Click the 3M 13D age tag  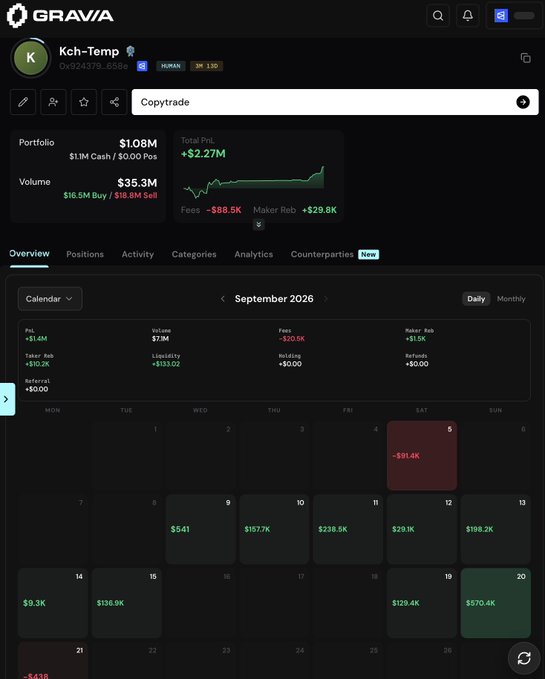tap(206, 66)
